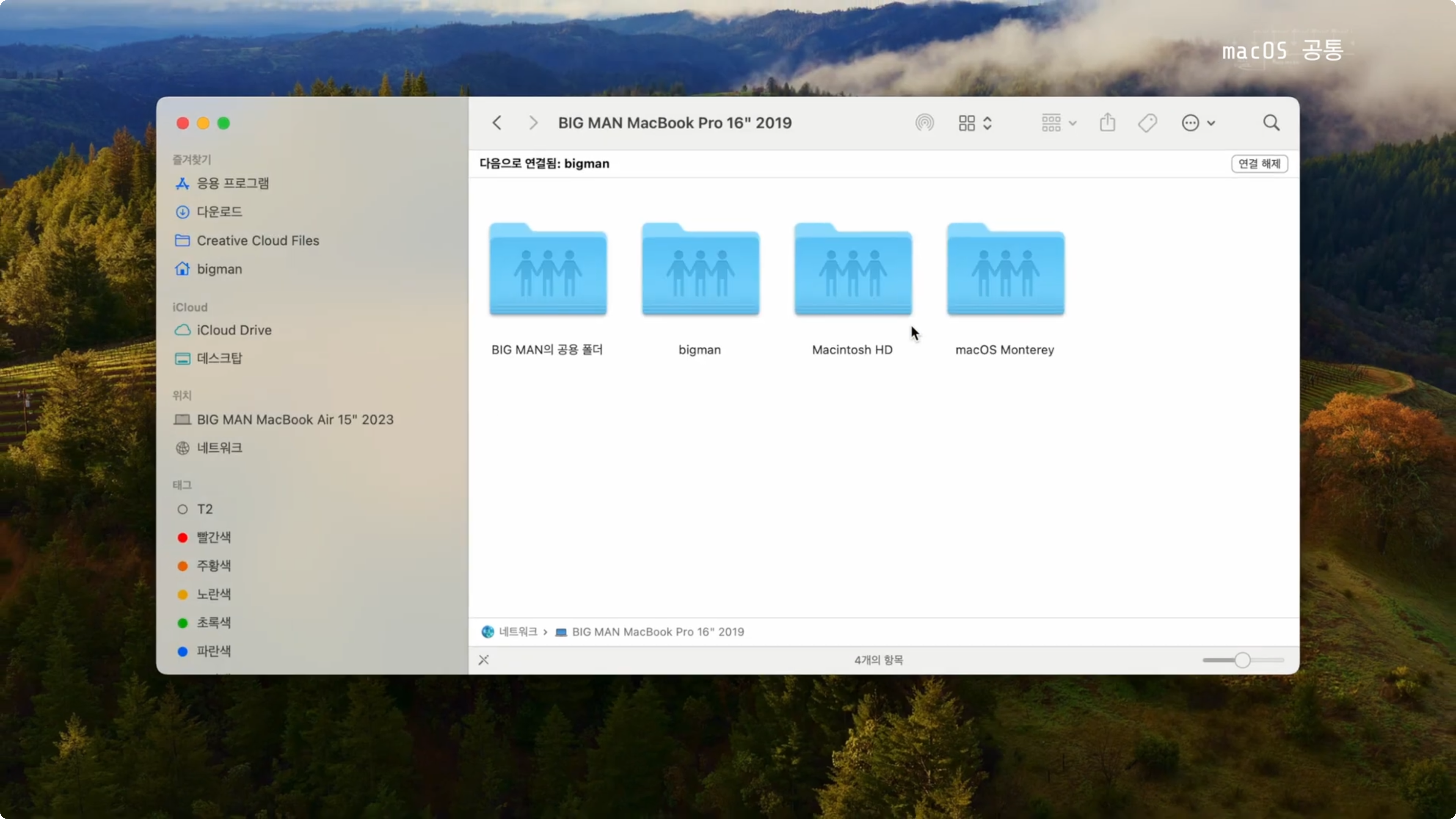Viewport: 1456px width, 819px height.
Task: Select iCloud Drive in sidebar
Action: tap(234, 329)
